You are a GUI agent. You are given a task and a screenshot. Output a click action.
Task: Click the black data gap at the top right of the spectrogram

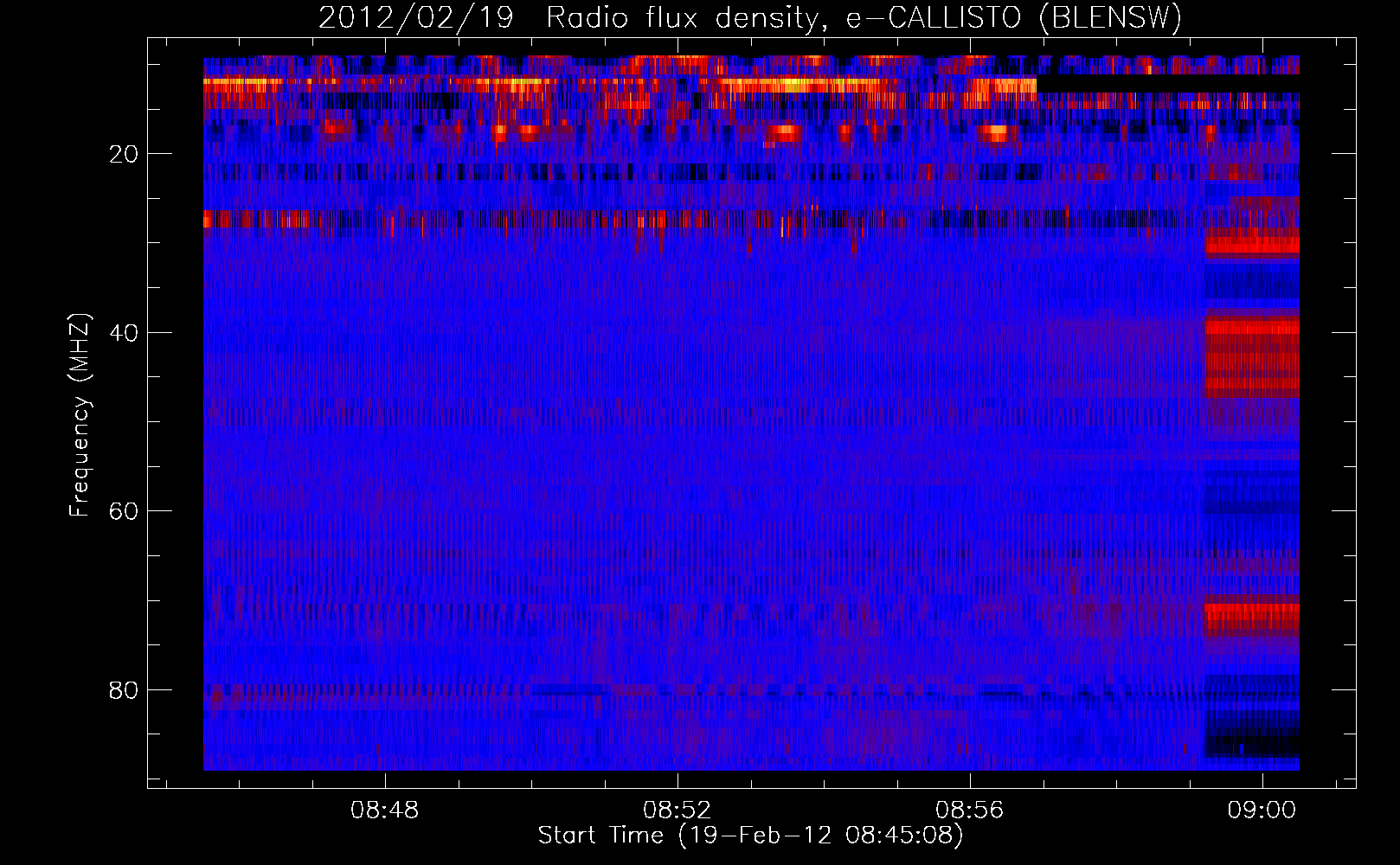click(x=1168, y=84)
